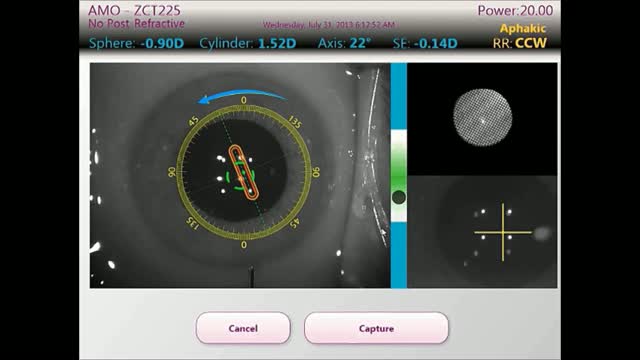Click the No Post Refractive label
Screen dimensions: 640x360
point(136,24)
